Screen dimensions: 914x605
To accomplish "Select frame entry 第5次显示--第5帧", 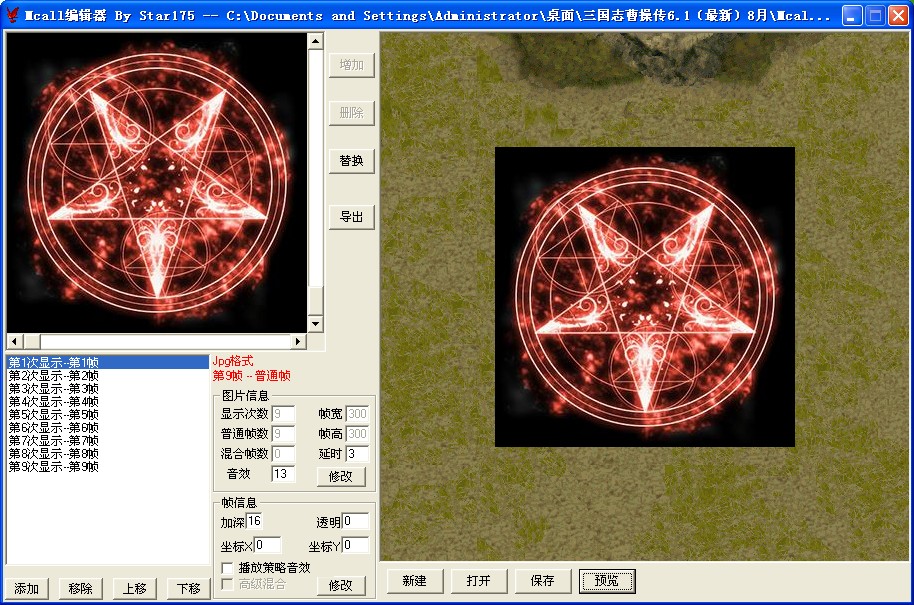I will (54, 415).
